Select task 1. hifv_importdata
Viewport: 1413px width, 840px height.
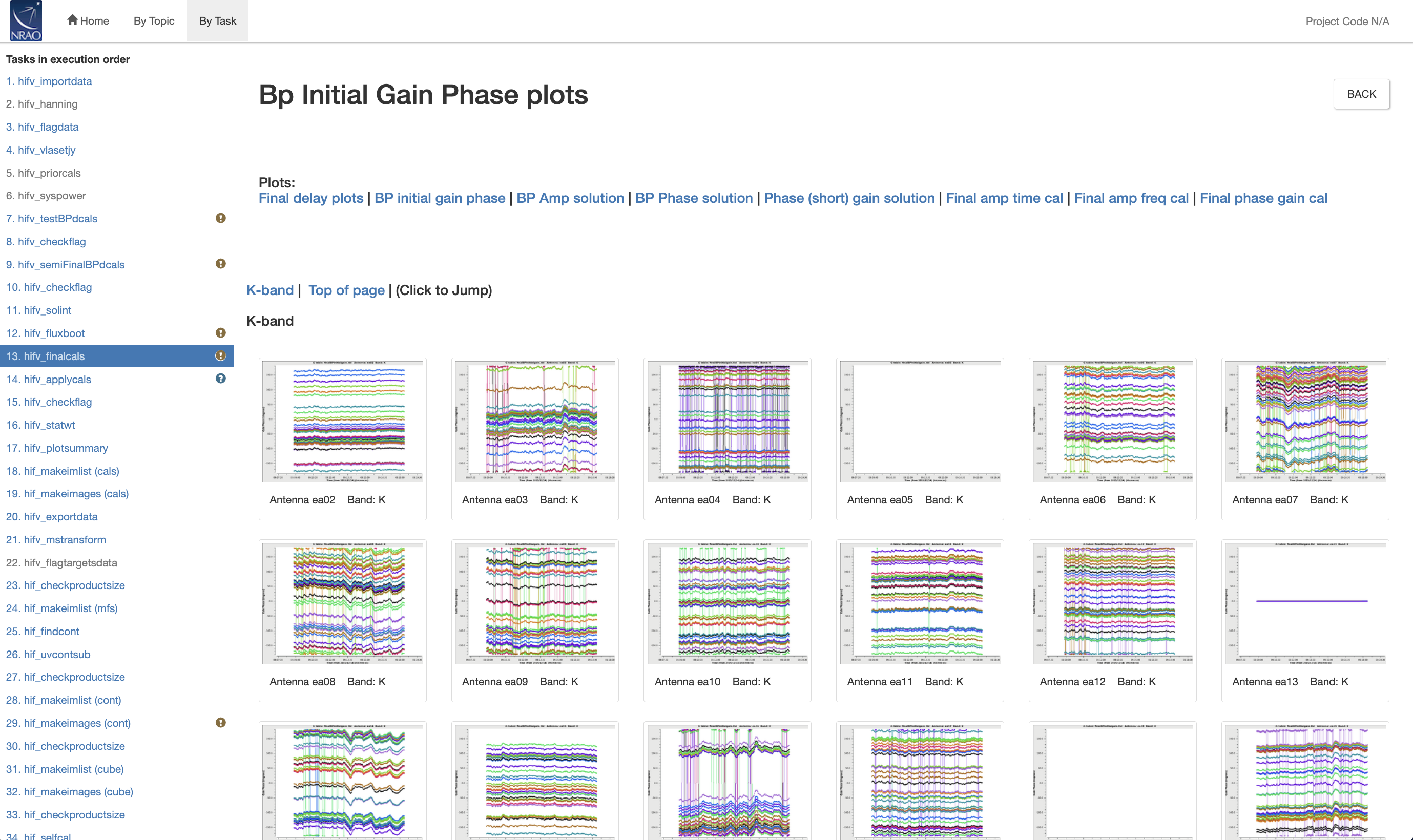click(x=49, y=81)
